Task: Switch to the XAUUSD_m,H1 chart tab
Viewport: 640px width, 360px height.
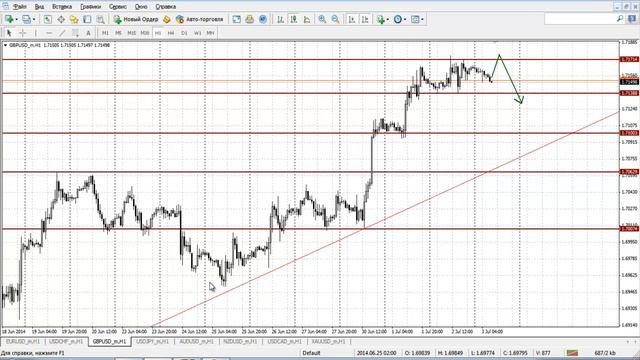Action: [329, 341]
